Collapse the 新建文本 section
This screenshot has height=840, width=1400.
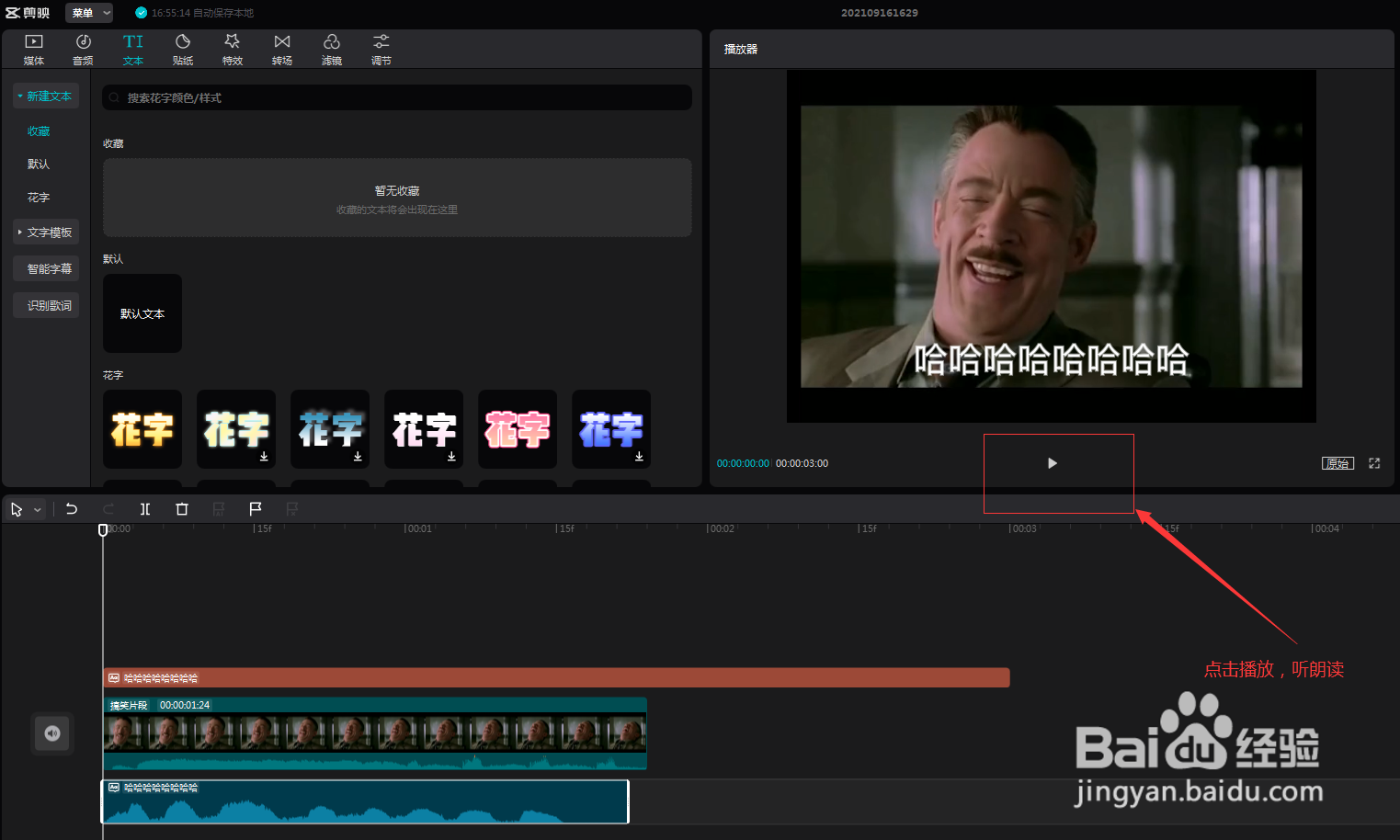click(x=46, y=96)
